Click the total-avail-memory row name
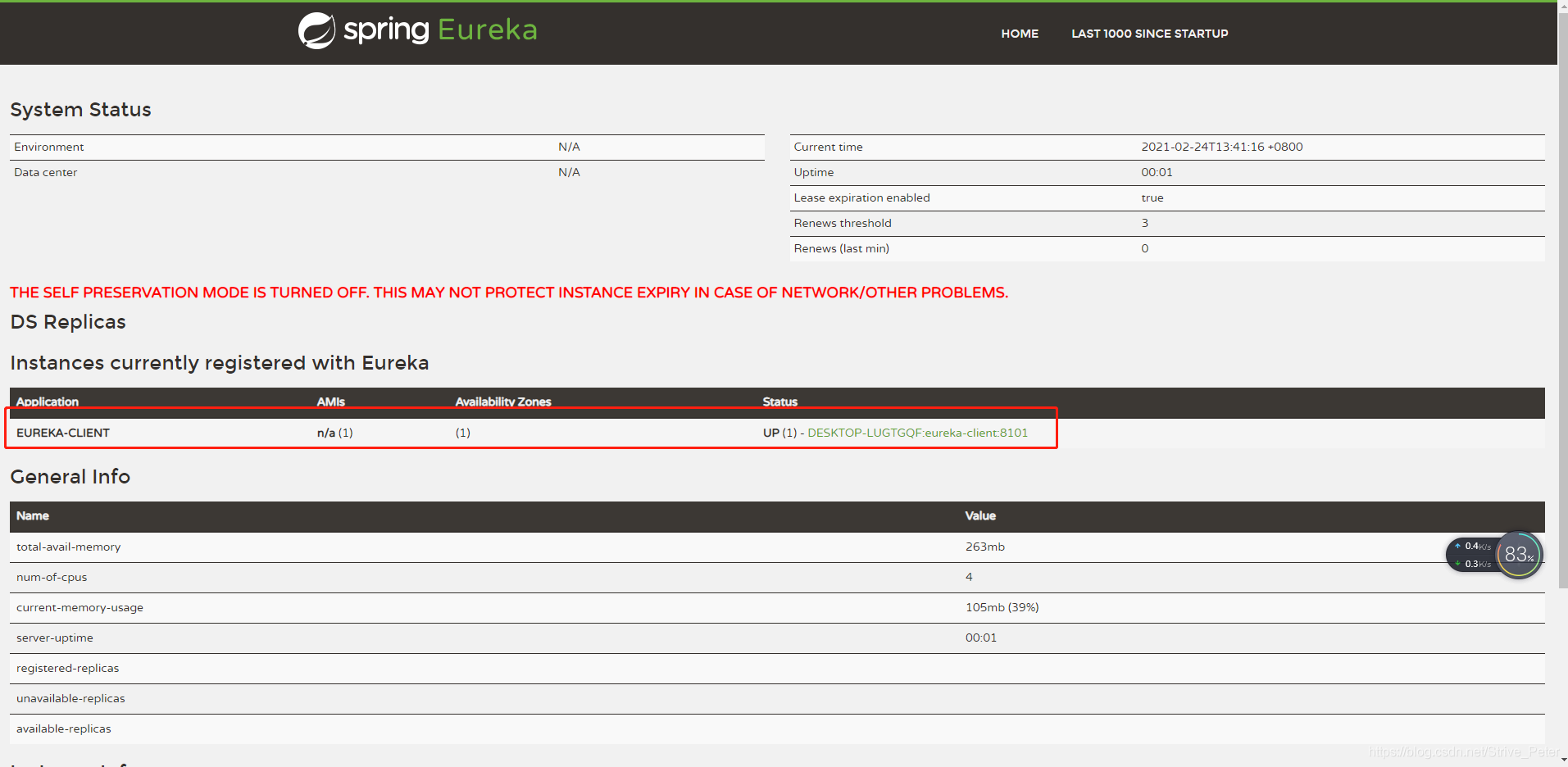Image resolution: width=1568 pixels, height=767 pixels. coord(69,547)
